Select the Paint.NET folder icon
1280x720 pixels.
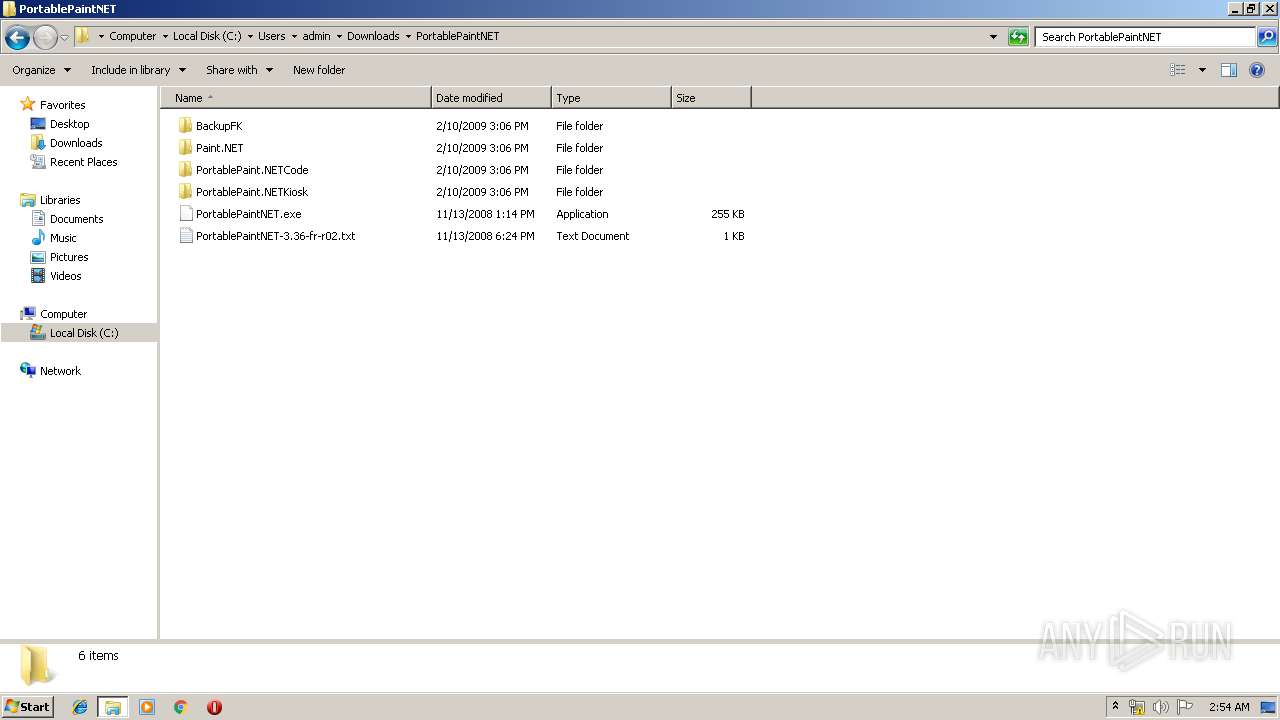[x=185, y=148]
